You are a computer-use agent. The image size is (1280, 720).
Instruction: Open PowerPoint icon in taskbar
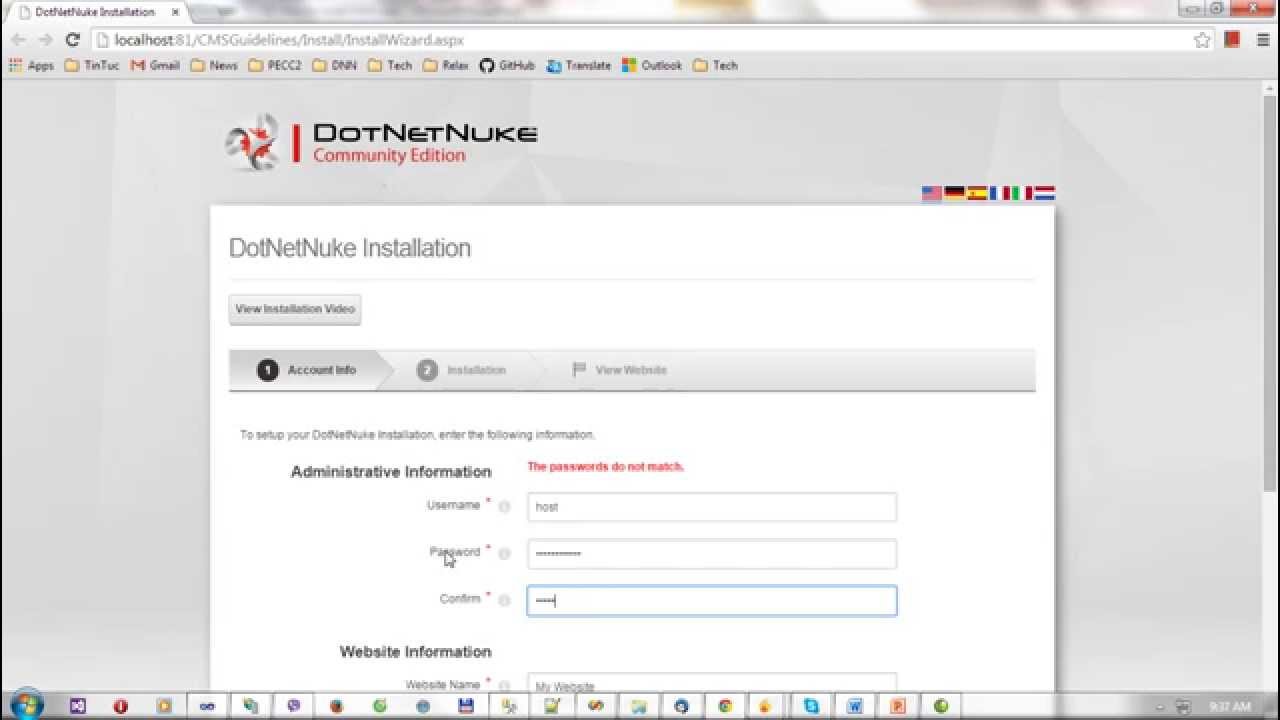(898, 705)
